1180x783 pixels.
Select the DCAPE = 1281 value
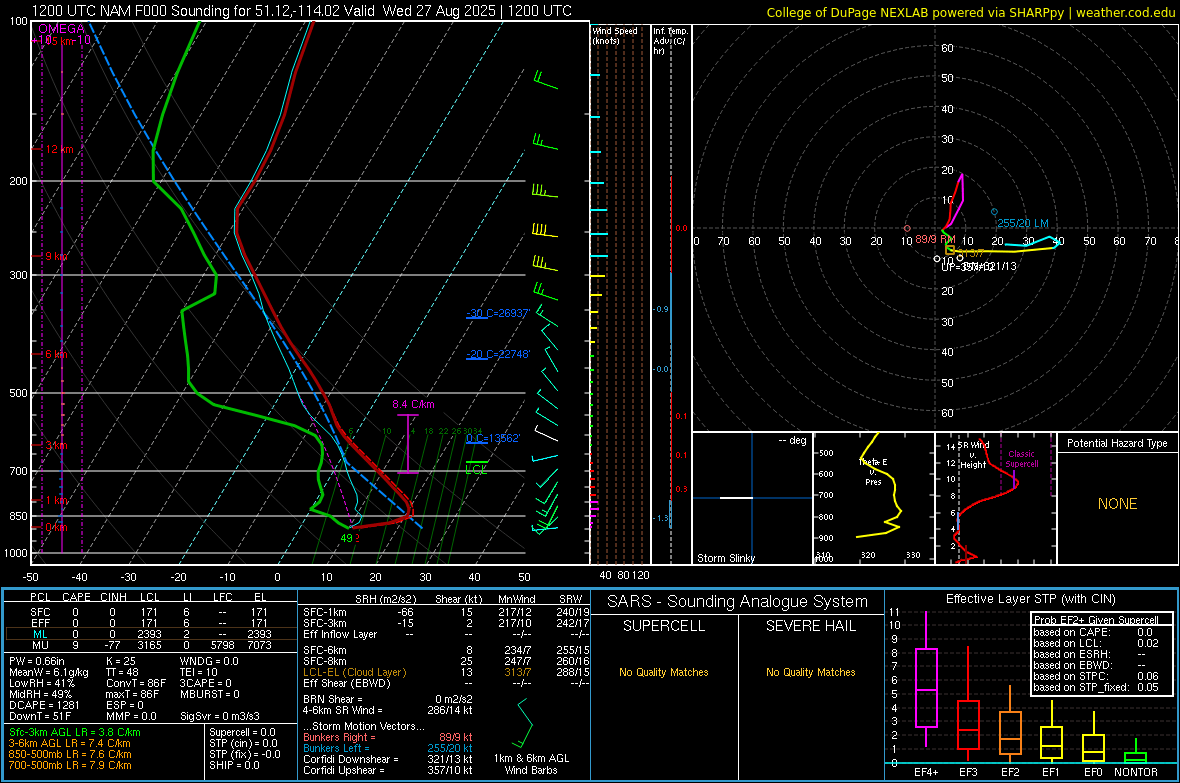(x=44, y=705)
